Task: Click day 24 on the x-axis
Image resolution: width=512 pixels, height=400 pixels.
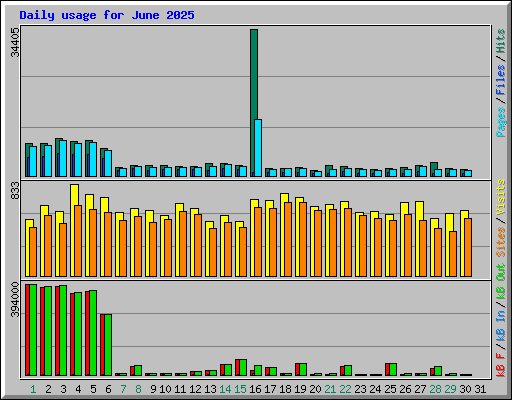Action: click(x=375, y=389)
